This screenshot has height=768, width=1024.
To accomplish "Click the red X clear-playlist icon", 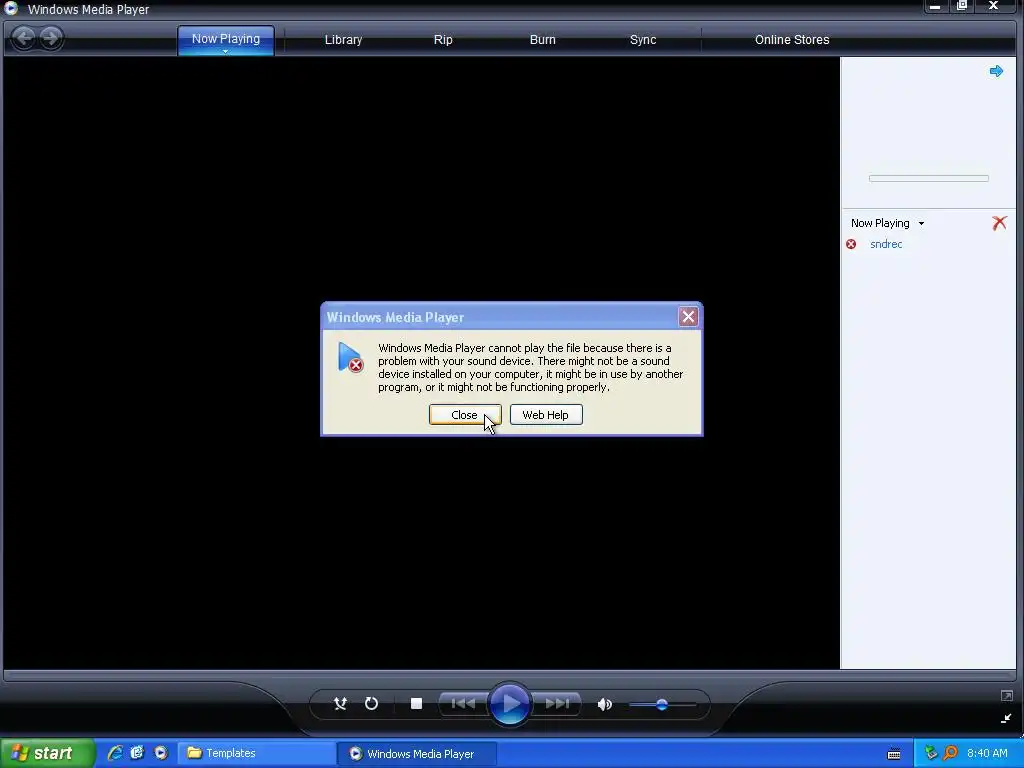I will tap(999, 223).
